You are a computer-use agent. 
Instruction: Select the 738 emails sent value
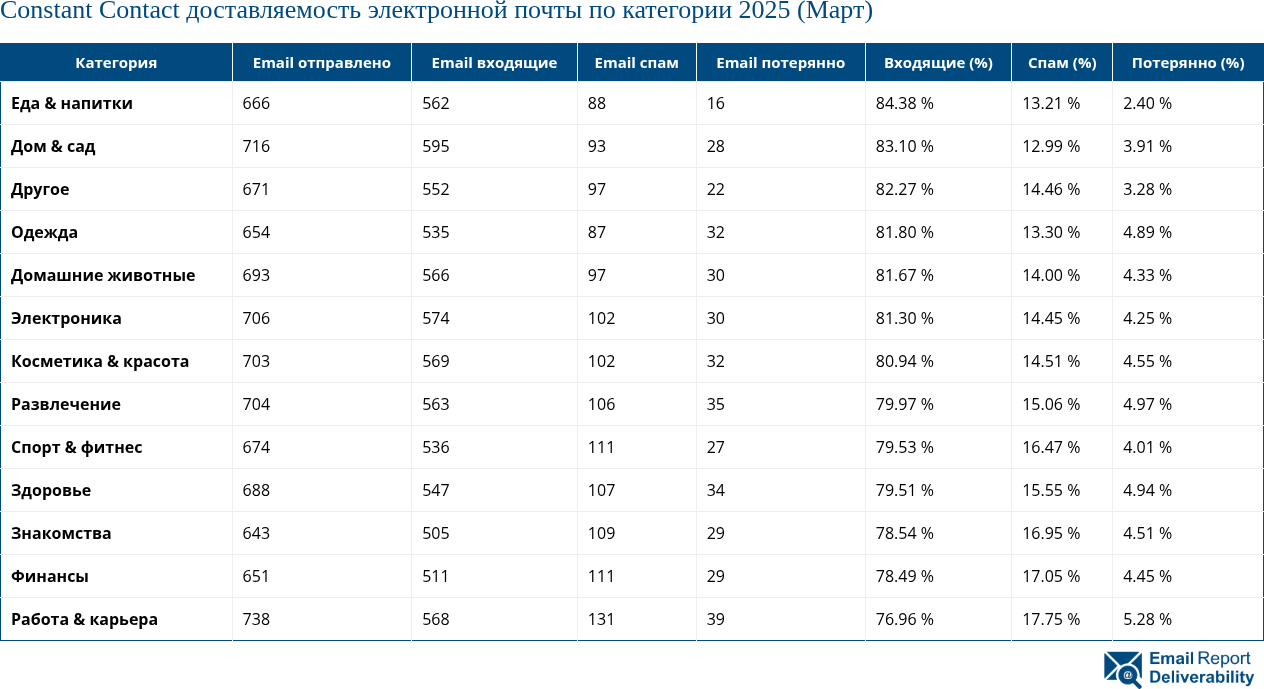(256, 619)
